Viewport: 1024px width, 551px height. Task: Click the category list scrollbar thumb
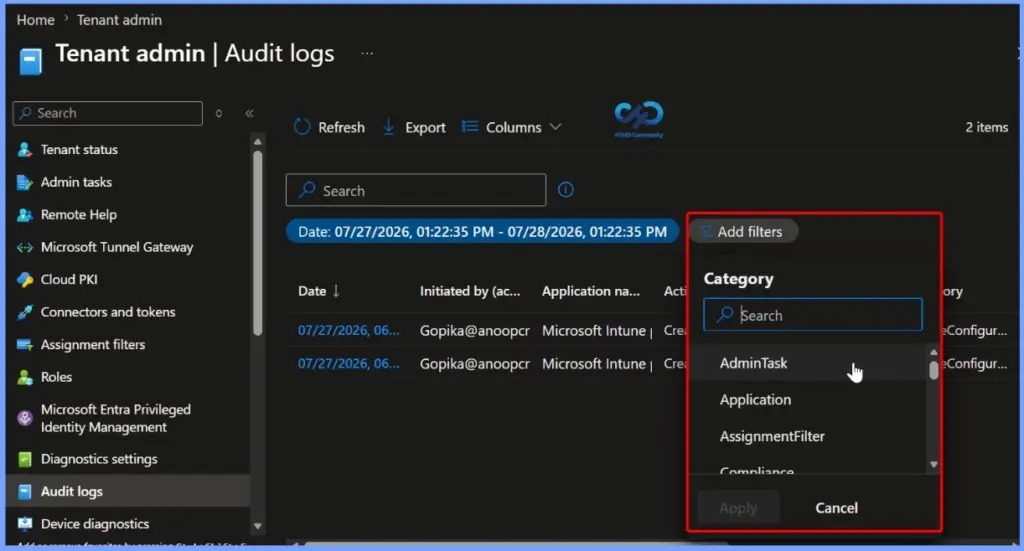(x=934, y=370)
